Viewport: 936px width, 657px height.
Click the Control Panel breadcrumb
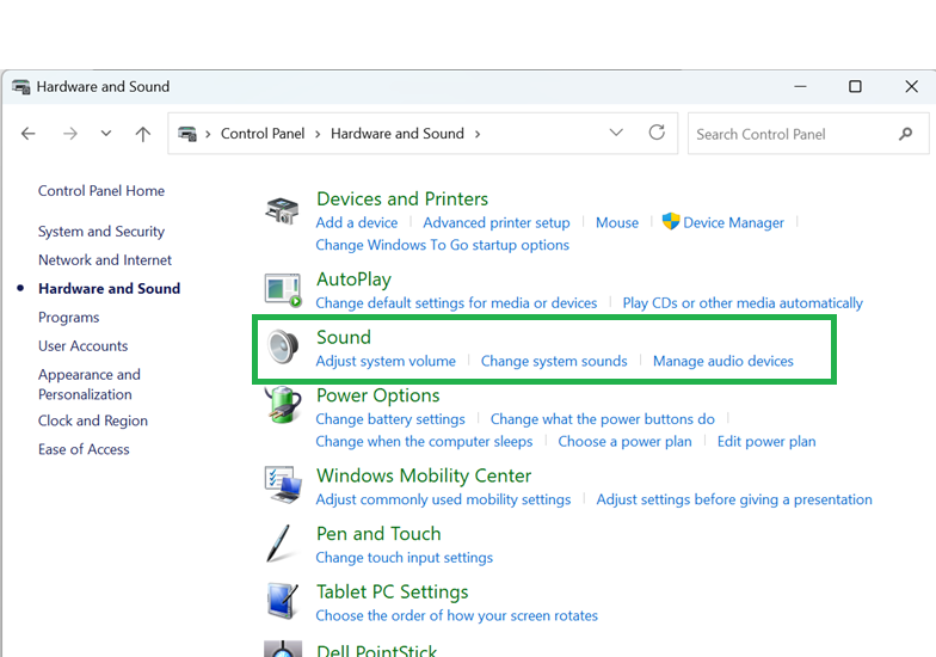pyautogui.click(x=263, y=134)
